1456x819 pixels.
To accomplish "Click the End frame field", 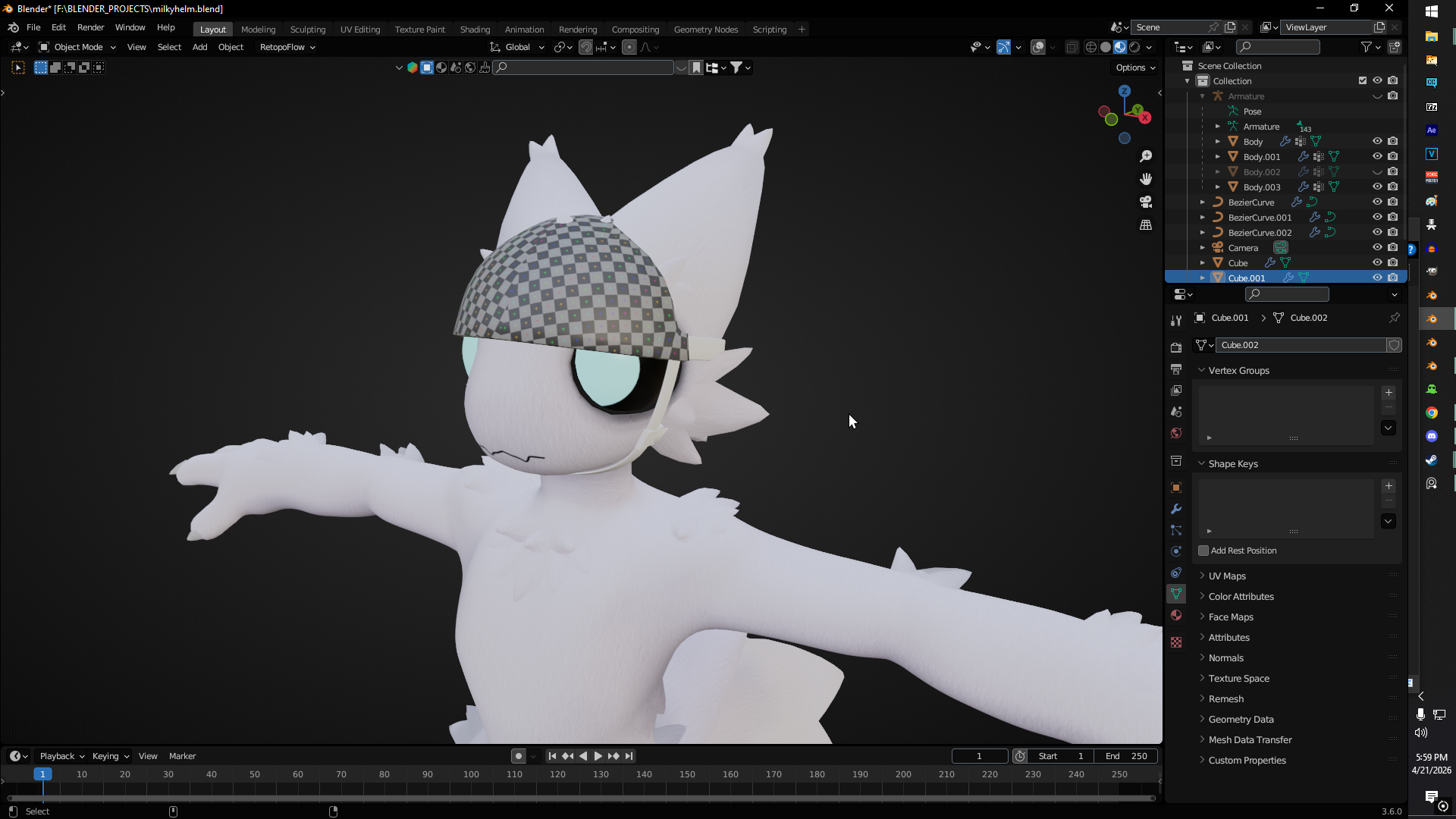I will pyautogui.click(x=1126, y=756).
